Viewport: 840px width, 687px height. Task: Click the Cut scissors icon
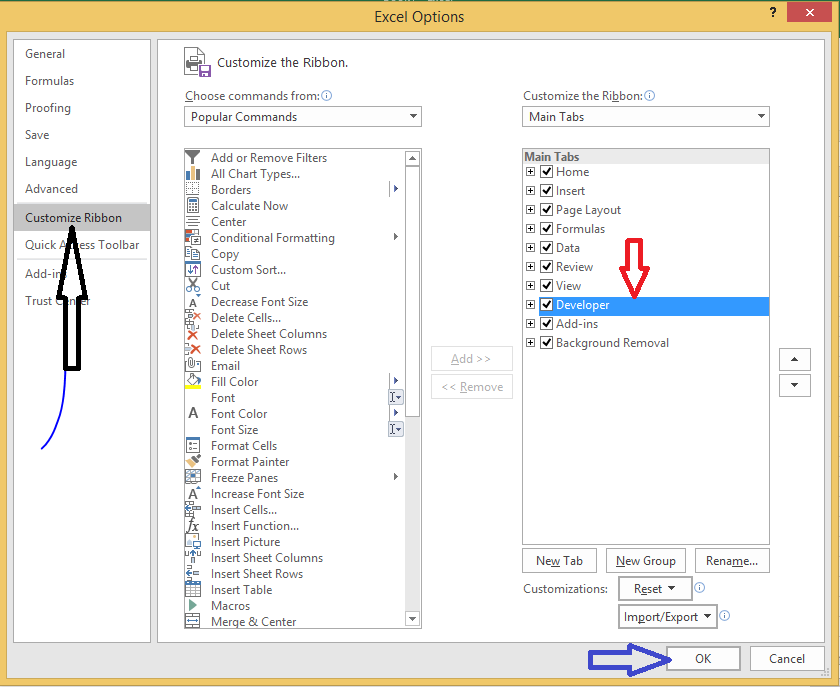(x=192, y=286)
